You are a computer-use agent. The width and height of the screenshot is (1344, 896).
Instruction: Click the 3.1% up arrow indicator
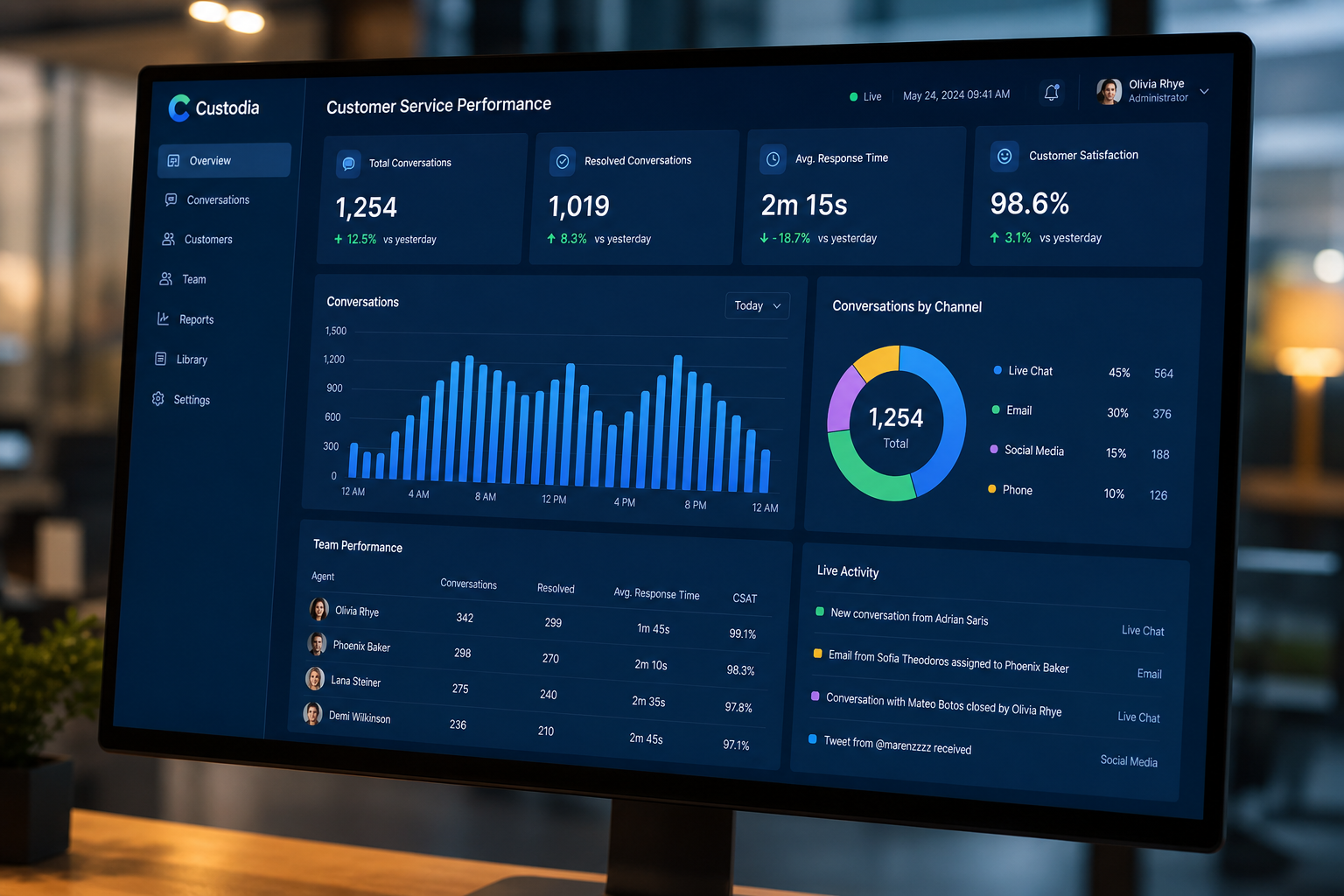[1011, 237]
